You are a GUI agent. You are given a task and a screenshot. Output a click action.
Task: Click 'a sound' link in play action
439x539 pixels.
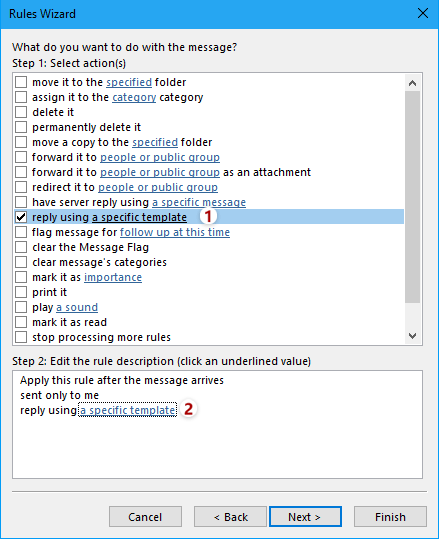point(77,307)
